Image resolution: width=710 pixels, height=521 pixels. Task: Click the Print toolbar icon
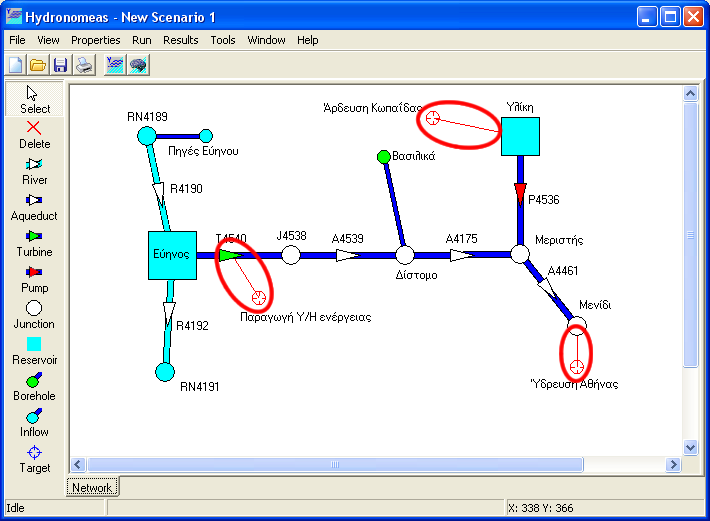pos(84,65)
